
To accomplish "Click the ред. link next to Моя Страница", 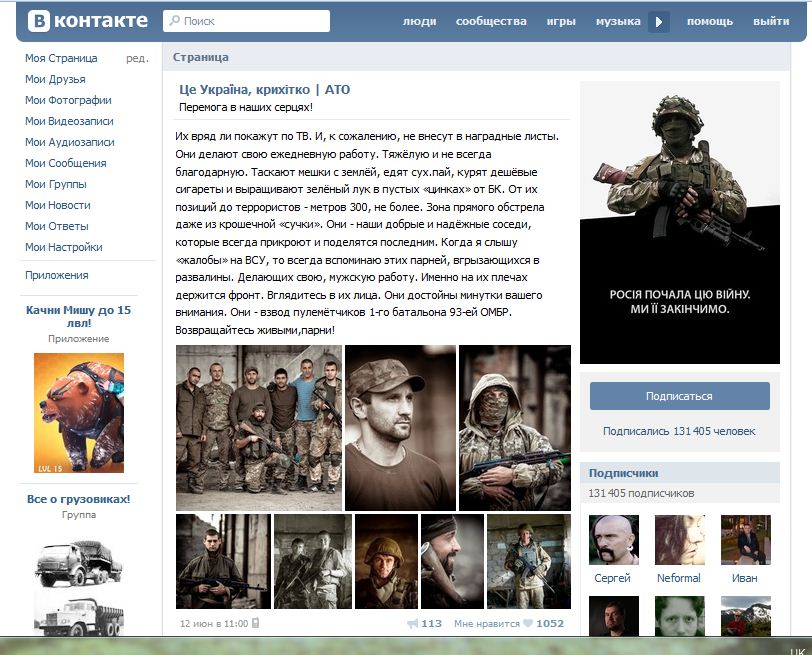I will pos(137,59).
